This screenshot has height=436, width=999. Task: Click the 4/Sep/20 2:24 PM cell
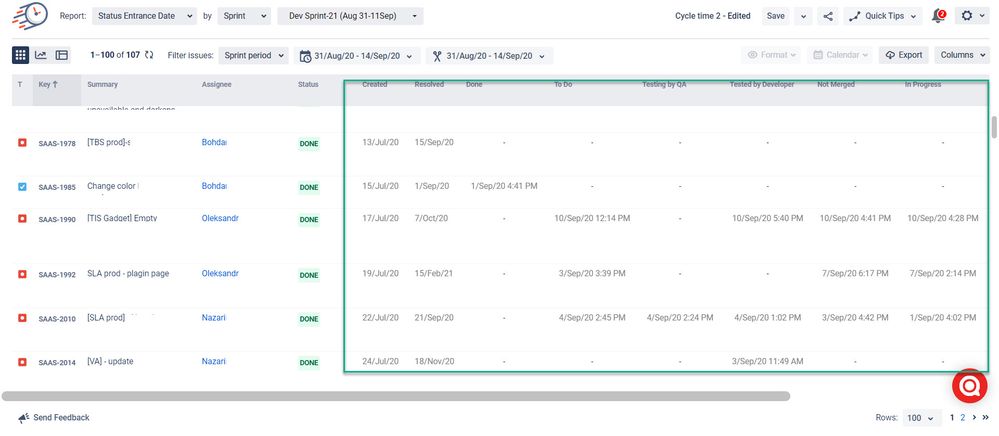680,317
